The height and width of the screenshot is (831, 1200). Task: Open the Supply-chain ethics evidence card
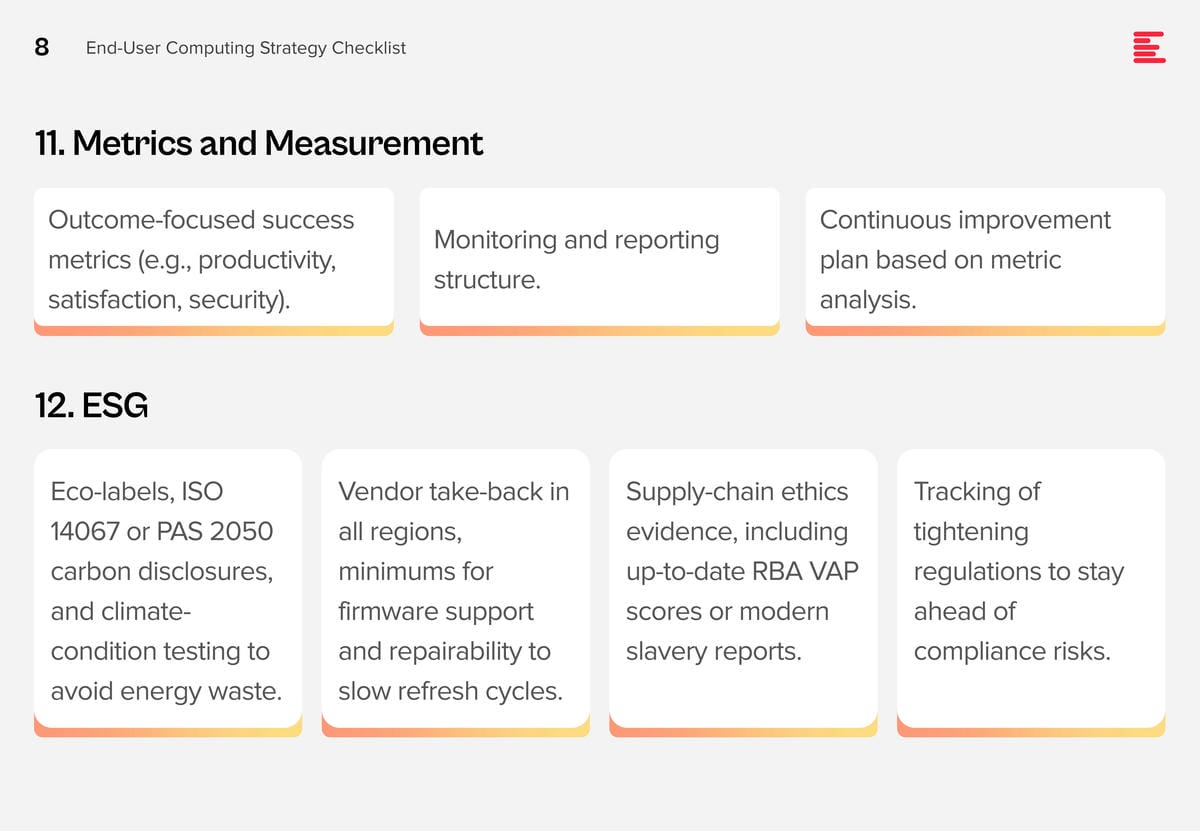click(743, 588)
